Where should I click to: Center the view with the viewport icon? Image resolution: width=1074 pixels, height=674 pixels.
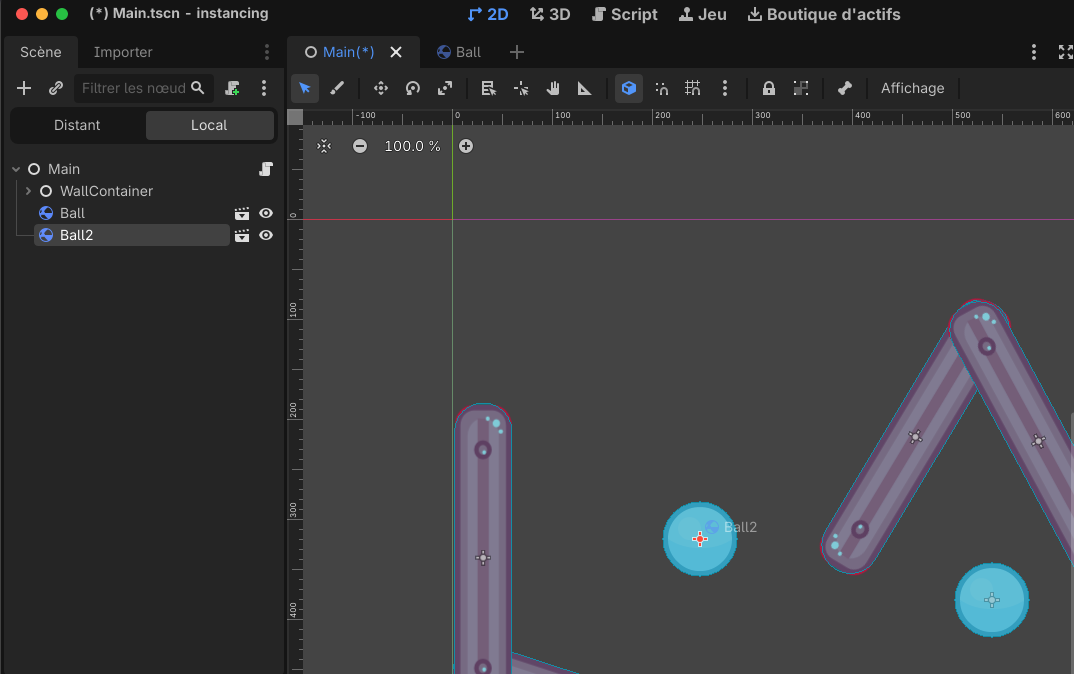coord(324,147)
